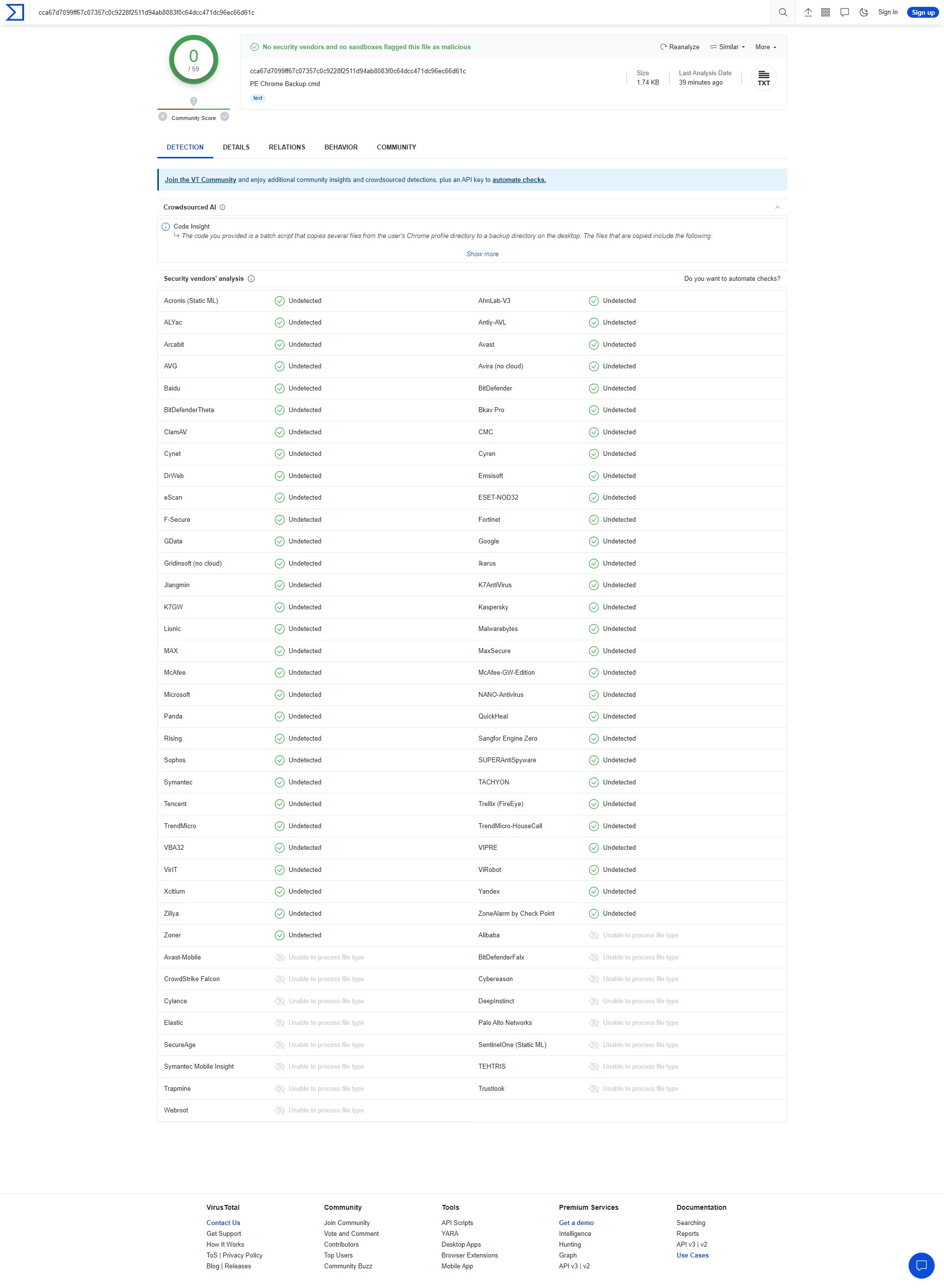This screenshot has height=1288, width=944.
Task: Click Alibaba unable to process icon
Action: [594, 935]
